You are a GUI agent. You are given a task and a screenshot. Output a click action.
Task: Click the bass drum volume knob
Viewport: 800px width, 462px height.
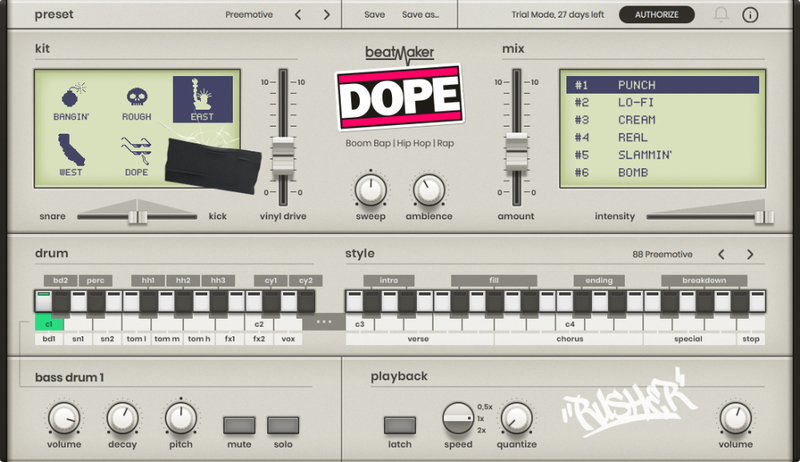click(x=64, y=418)
